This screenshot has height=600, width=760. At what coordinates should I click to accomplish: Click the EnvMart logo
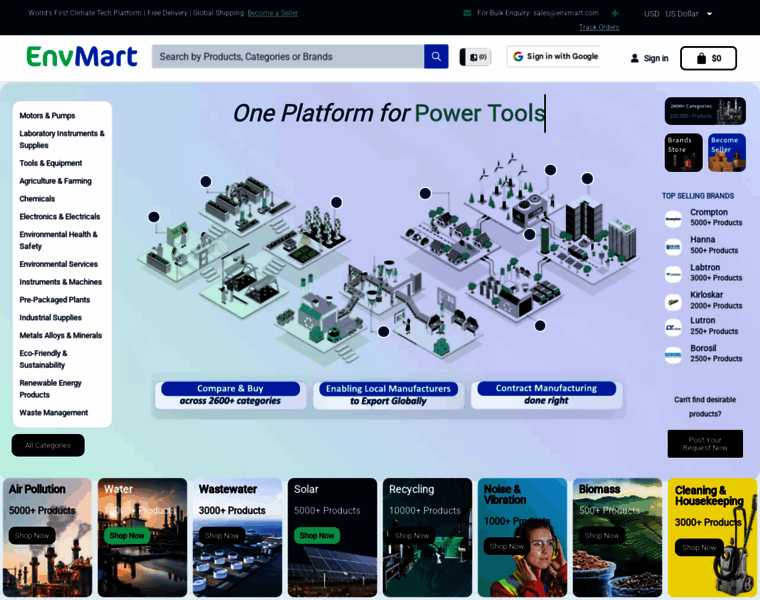82,57
